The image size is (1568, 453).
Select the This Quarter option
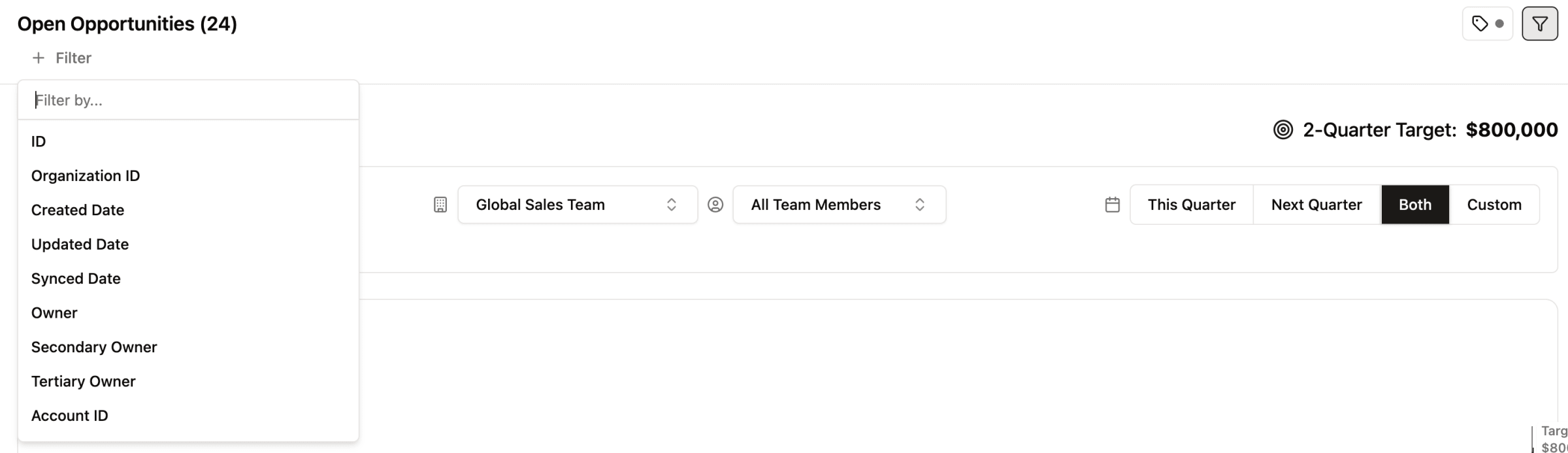(1191, 205)
